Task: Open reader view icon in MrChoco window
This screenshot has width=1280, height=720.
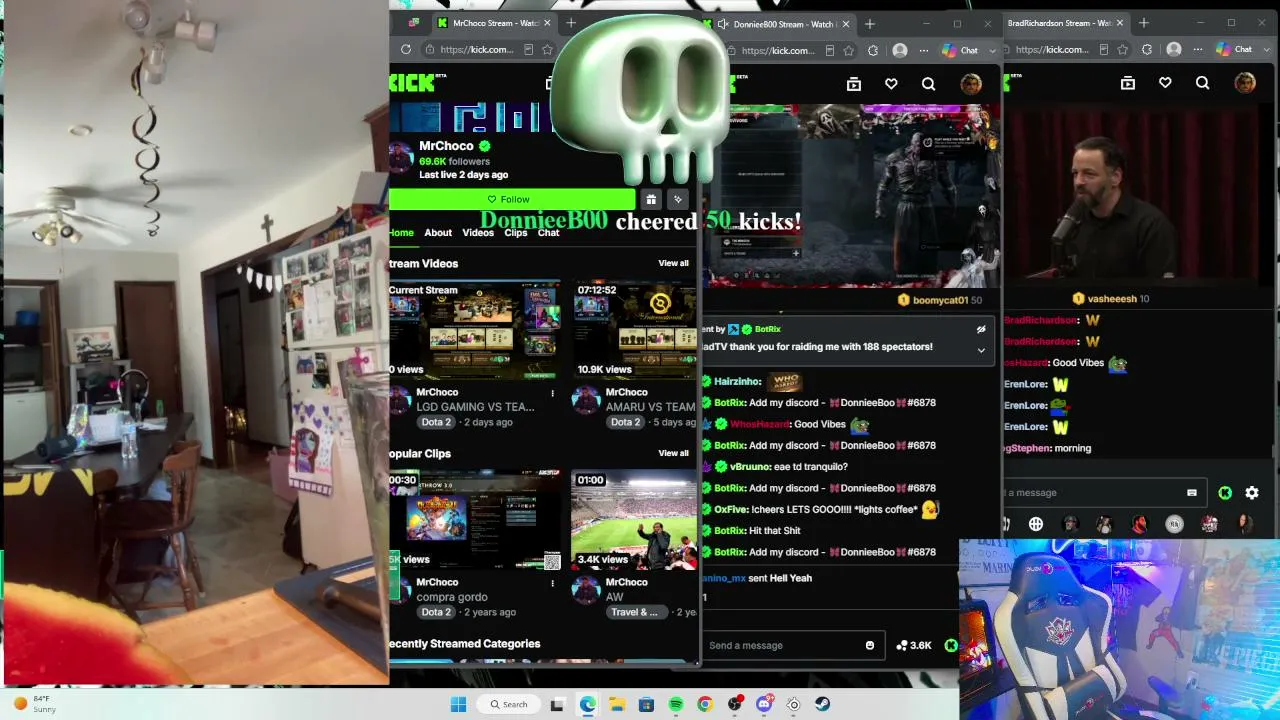Action: 528,50
